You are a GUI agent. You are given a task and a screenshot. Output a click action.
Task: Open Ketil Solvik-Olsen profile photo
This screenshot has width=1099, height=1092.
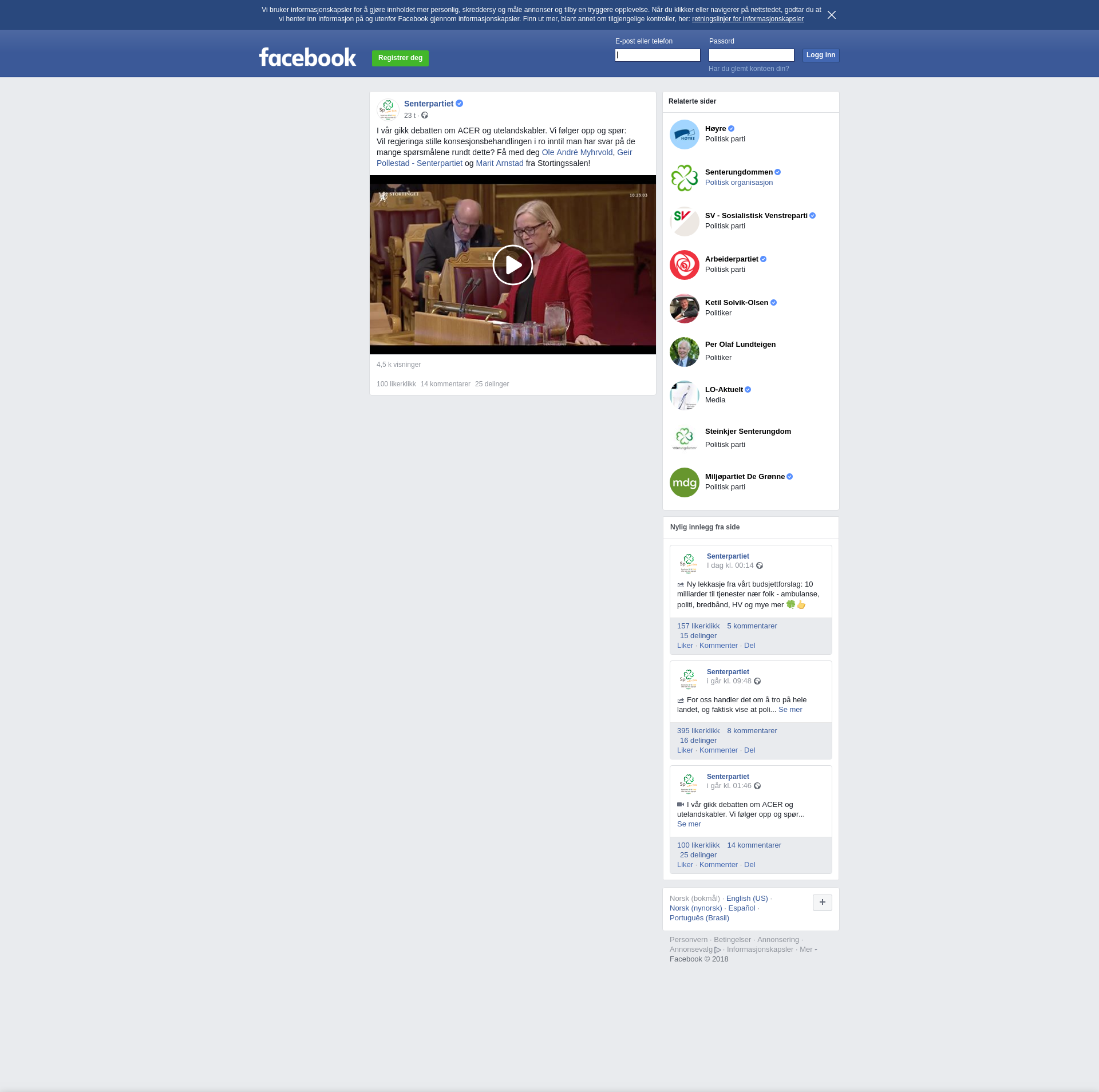685,308
